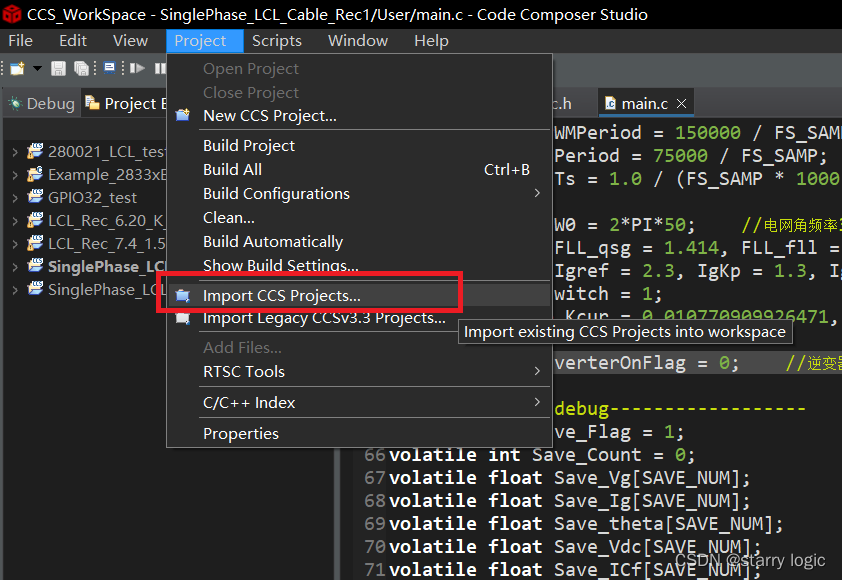Expand the last SinglePhase_LC project node
Image resolution: width=842 pixels, height=580 pixels.
(x=15, y=290)
